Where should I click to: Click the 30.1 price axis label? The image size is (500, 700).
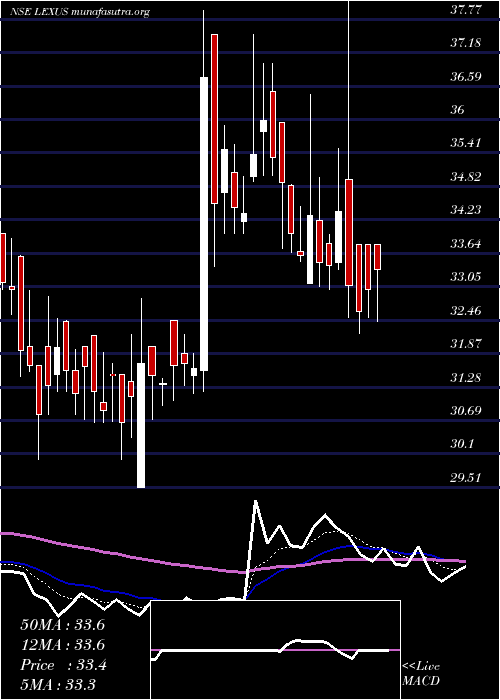pyautogui.click(x=462, y=444)
